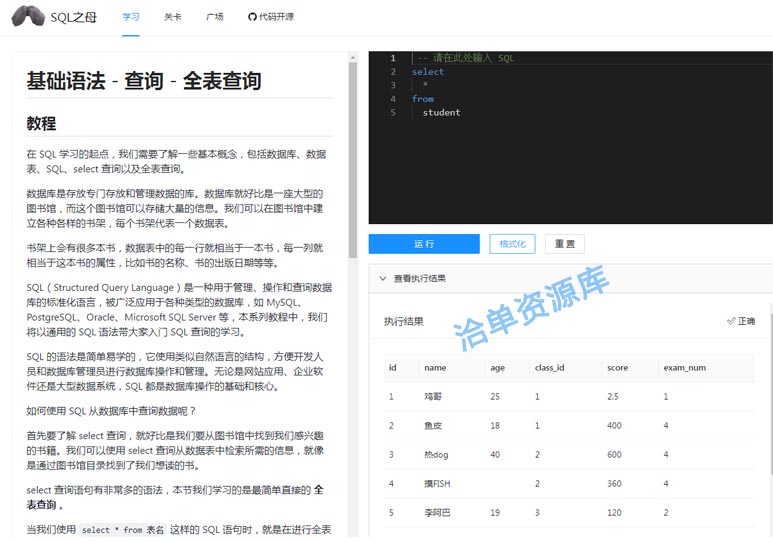Screen dimensions: 773x542
Task: Click the tutorial panel vertical scrollbar
Action: (x=352, y=160)
